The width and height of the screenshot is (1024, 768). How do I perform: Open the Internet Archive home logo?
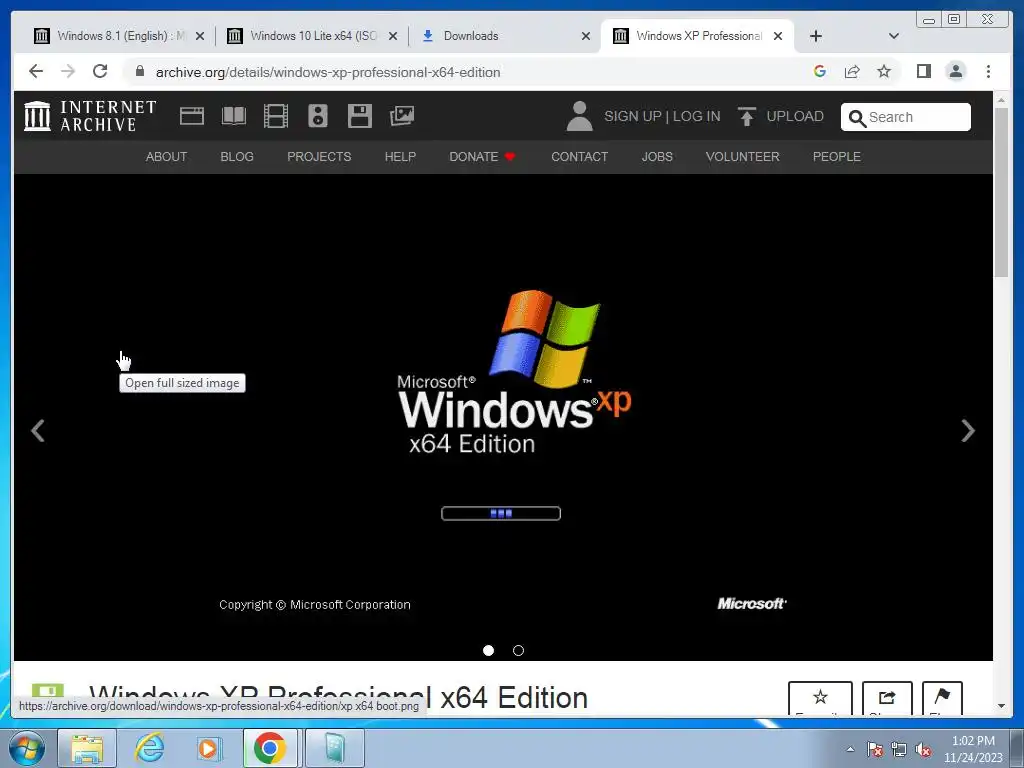coord(90,116)
